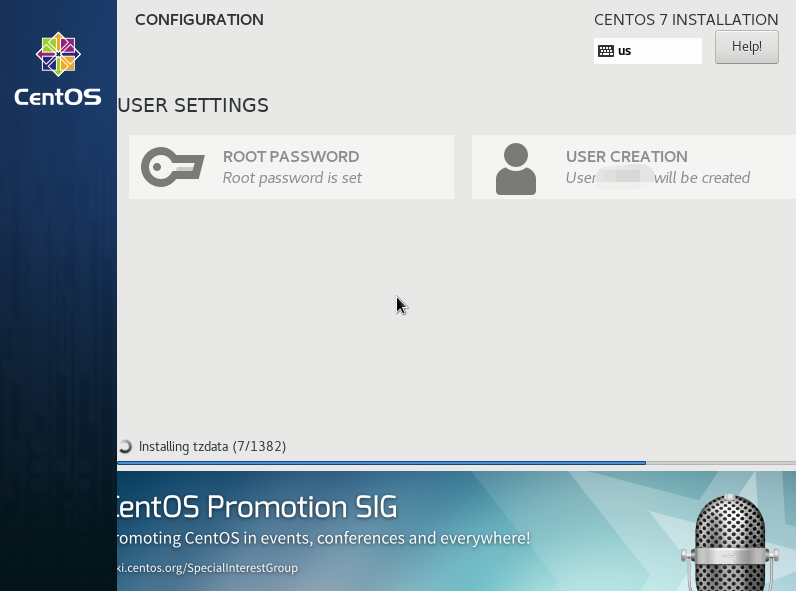This screenshot has width=796, height=591.
Task: Click the keyboard icon beside us
Action: click(606, 51)
